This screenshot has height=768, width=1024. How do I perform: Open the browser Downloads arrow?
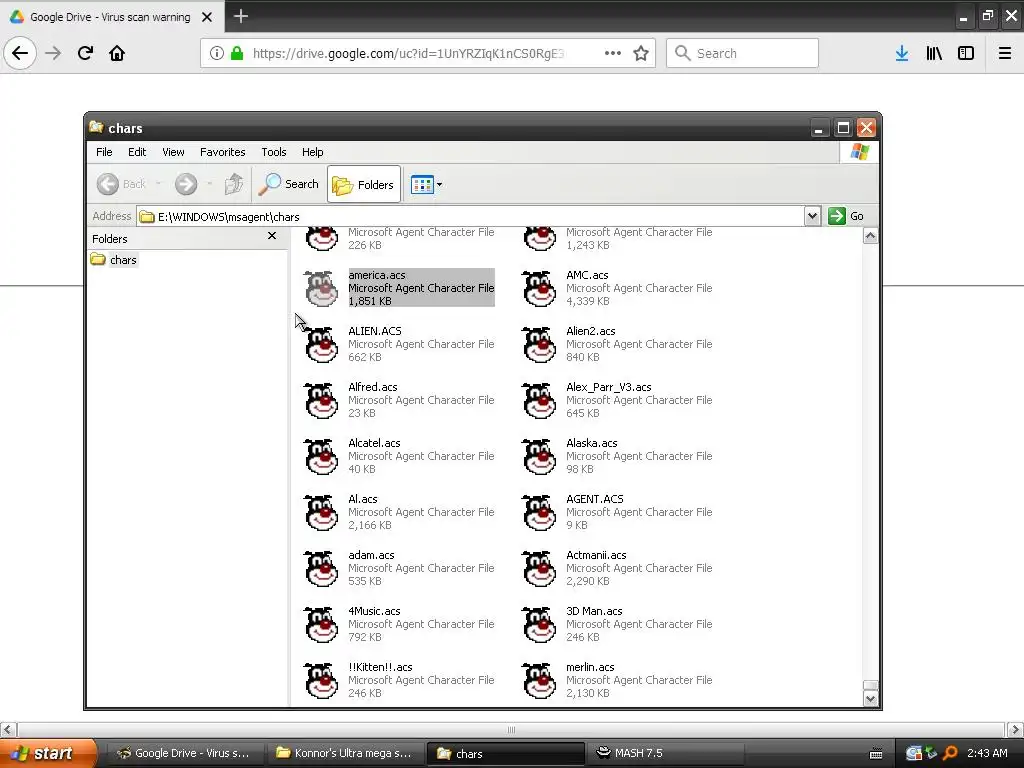point(902,53)
